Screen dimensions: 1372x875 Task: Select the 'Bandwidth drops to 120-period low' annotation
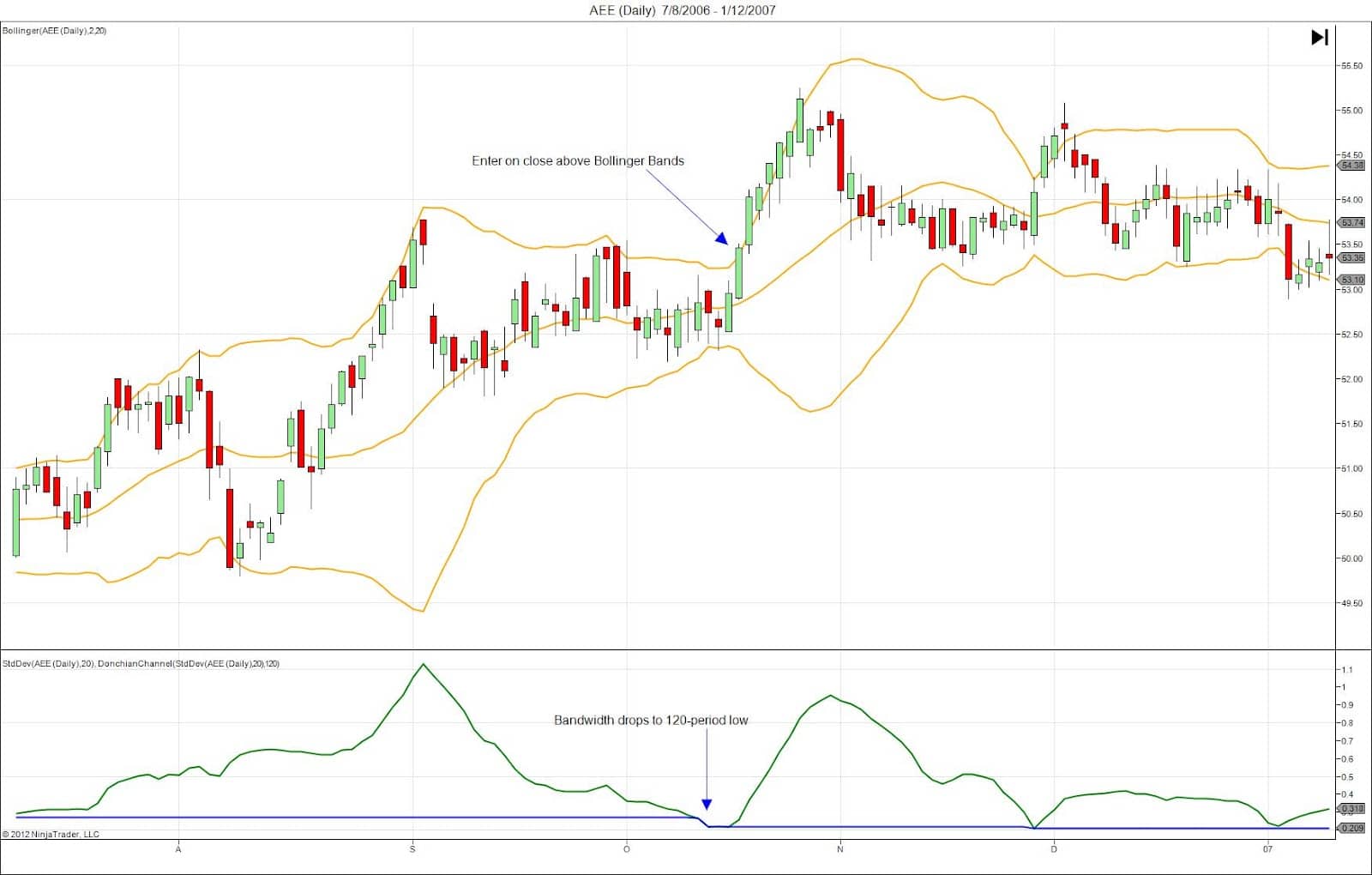651,721
